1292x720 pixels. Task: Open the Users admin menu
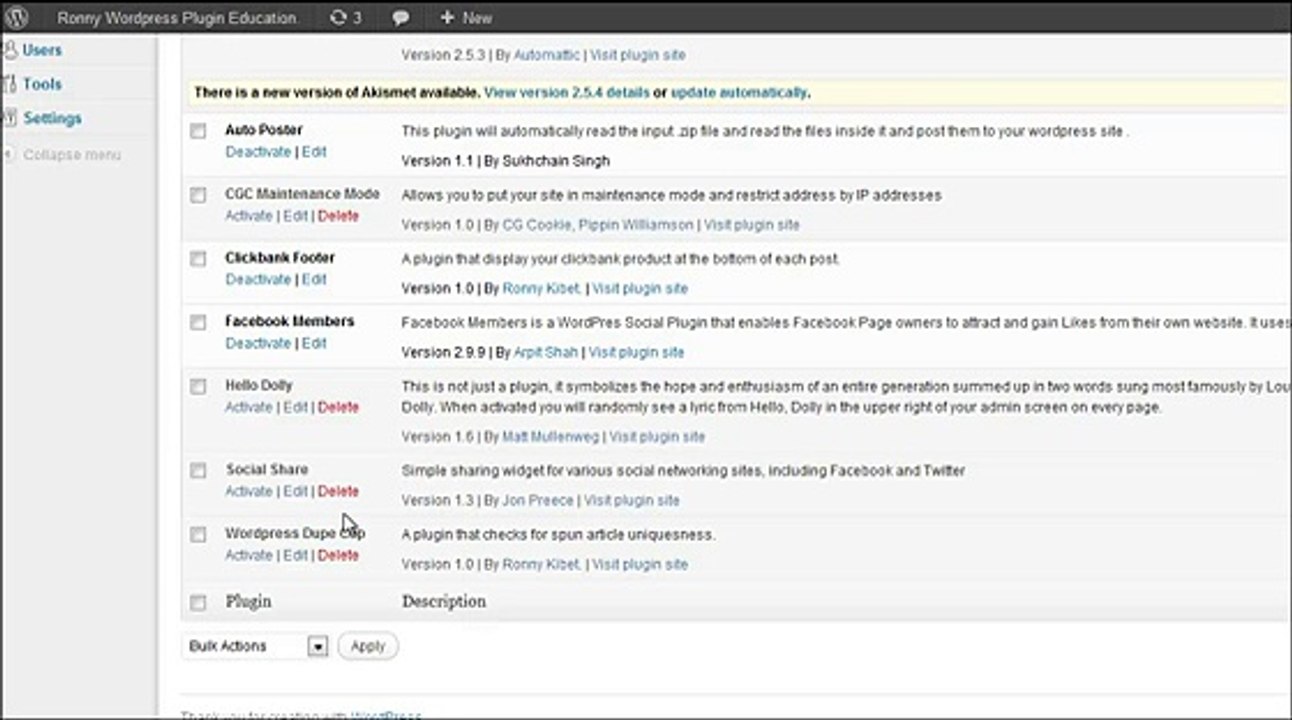point(42,50)
